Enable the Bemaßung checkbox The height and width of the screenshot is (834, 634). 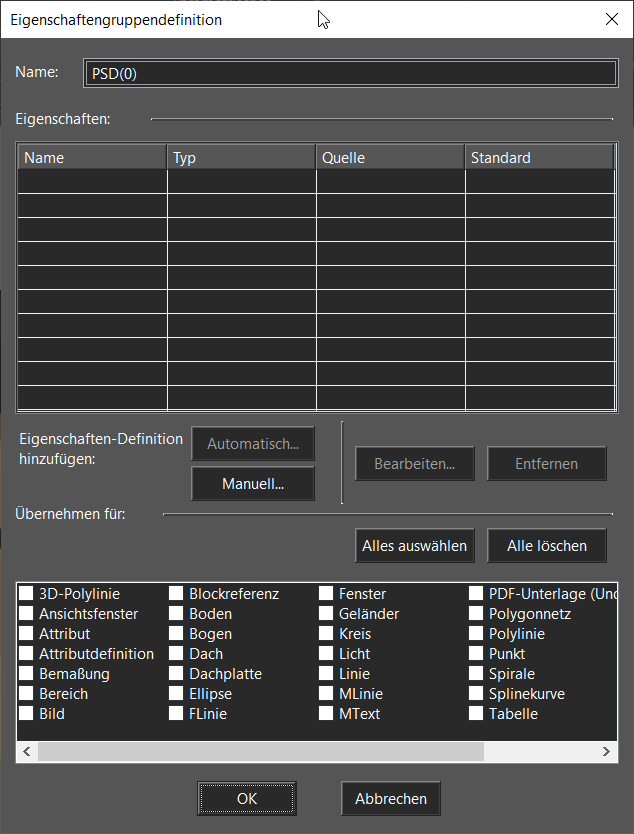[27, 674]
